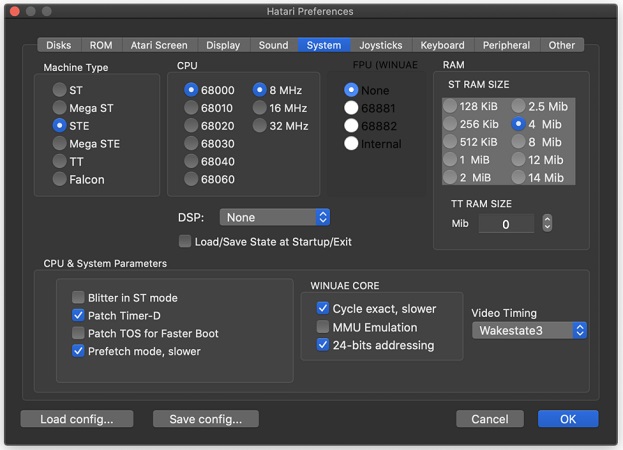The image size is (623, 450).
Task: Enable Blitter in ST mode
Action: 79,298
